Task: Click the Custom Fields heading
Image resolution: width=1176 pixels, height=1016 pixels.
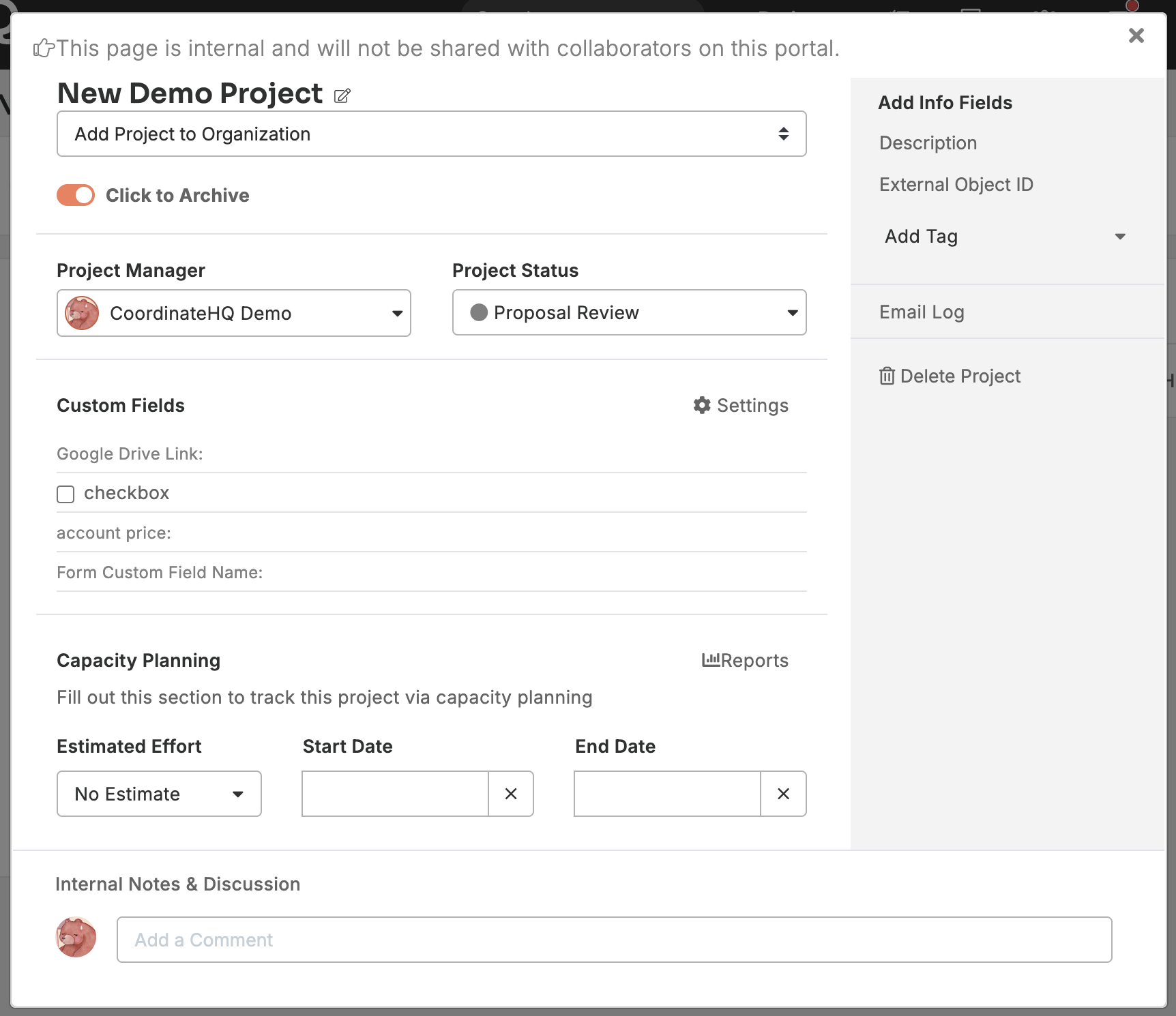Action: tap(121, 405)
